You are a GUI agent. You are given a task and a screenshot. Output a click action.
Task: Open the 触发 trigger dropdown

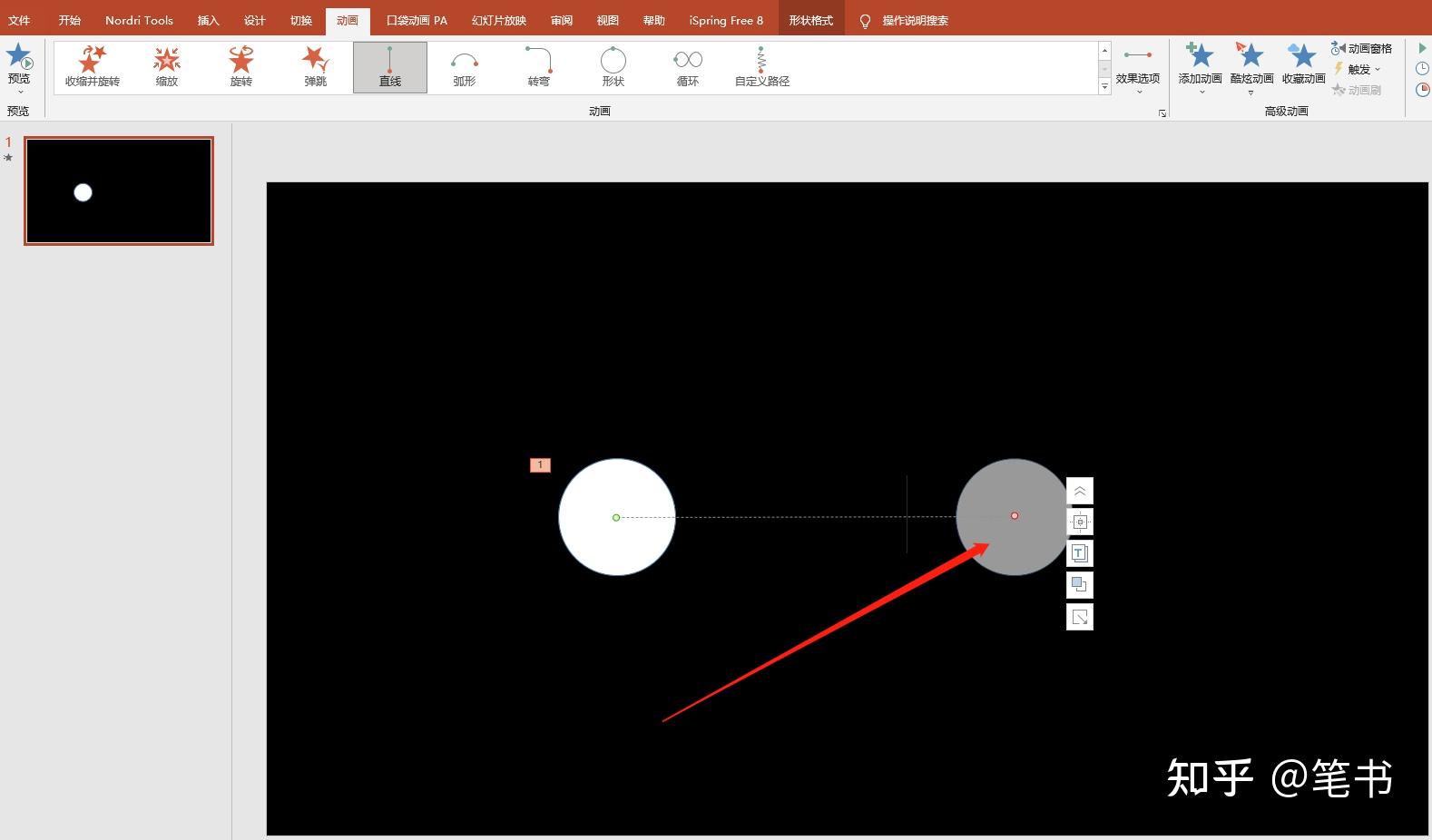pyautogui.click(x=1358, y=69)
